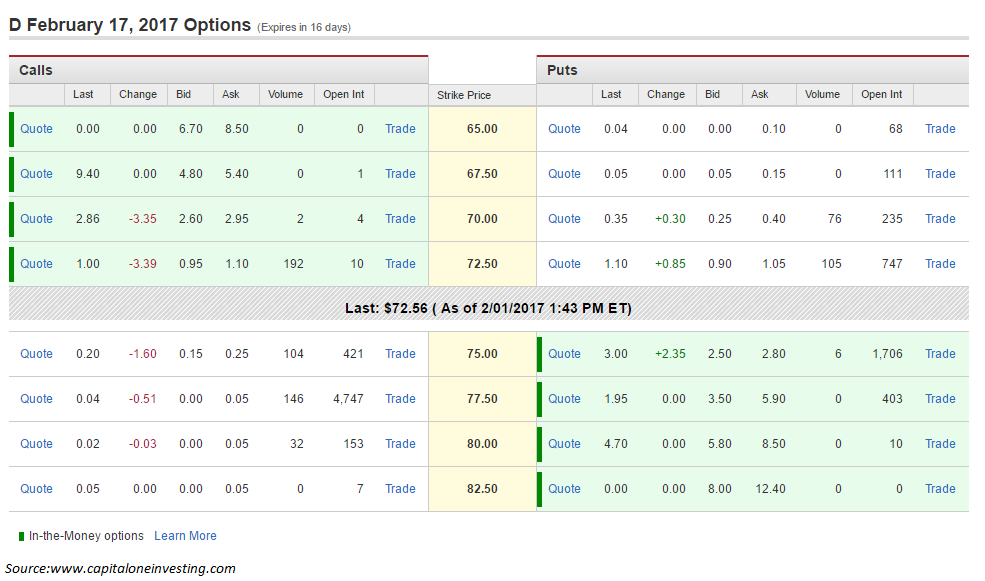Click Trade link for 72.50 strike put

(x=940, y=264)
